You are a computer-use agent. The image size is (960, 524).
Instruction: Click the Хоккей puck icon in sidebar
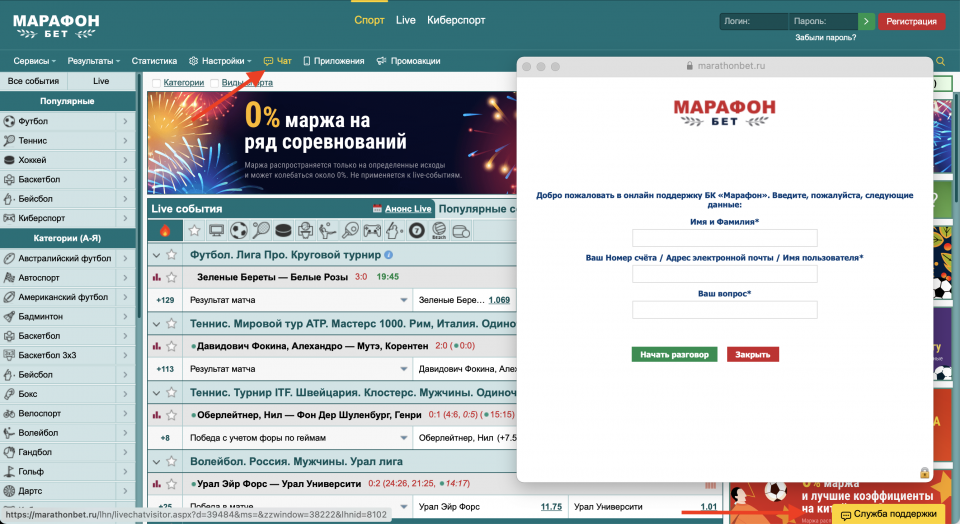click(9, 160)
